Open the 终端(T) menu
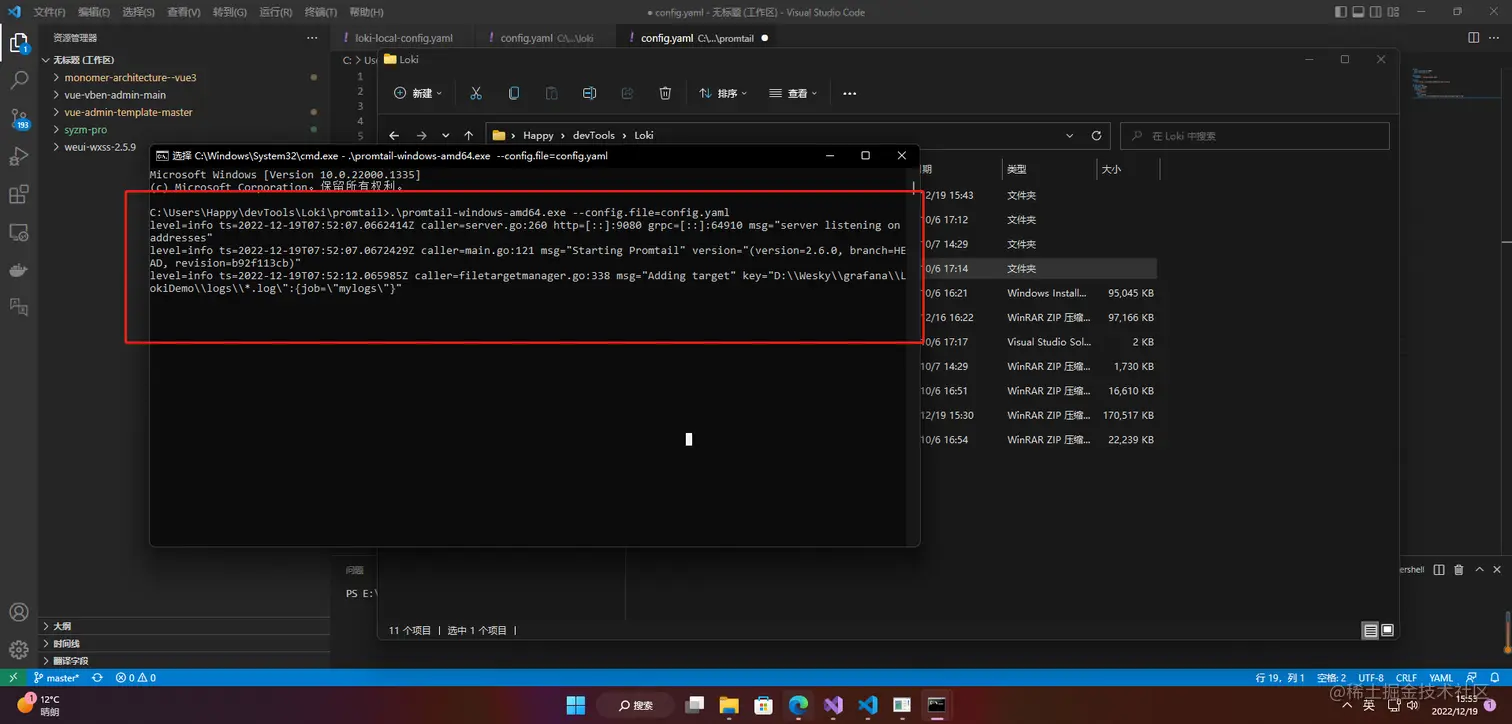 [320, 12]
